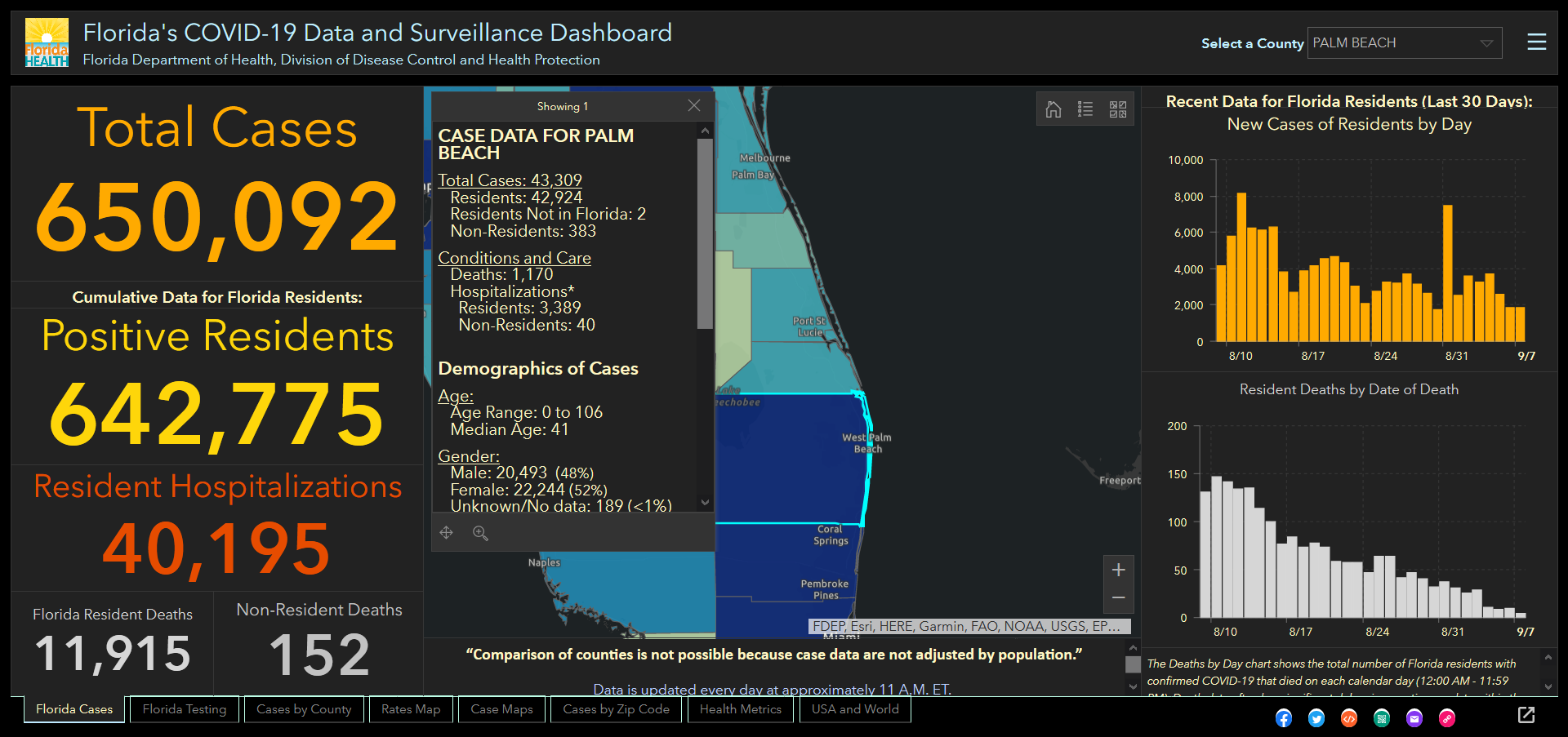Expand description text with down arrow
This screenshot has width=1568, height=737.
1548,687
